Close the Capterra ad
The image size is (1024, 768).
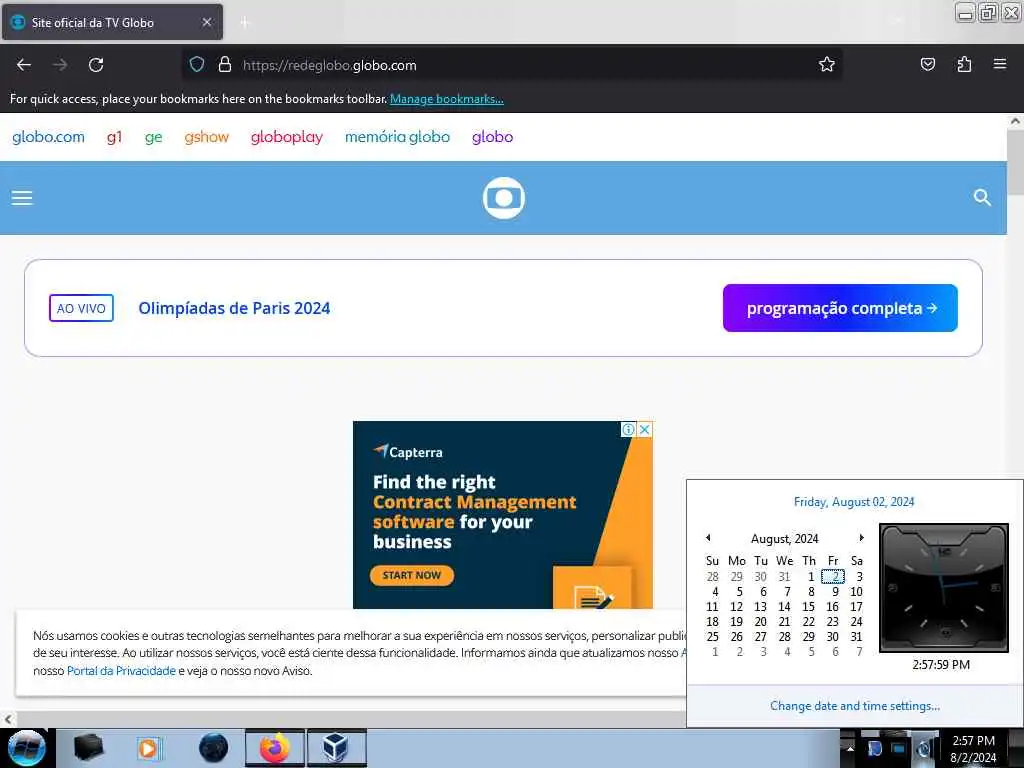pos(645,429)
